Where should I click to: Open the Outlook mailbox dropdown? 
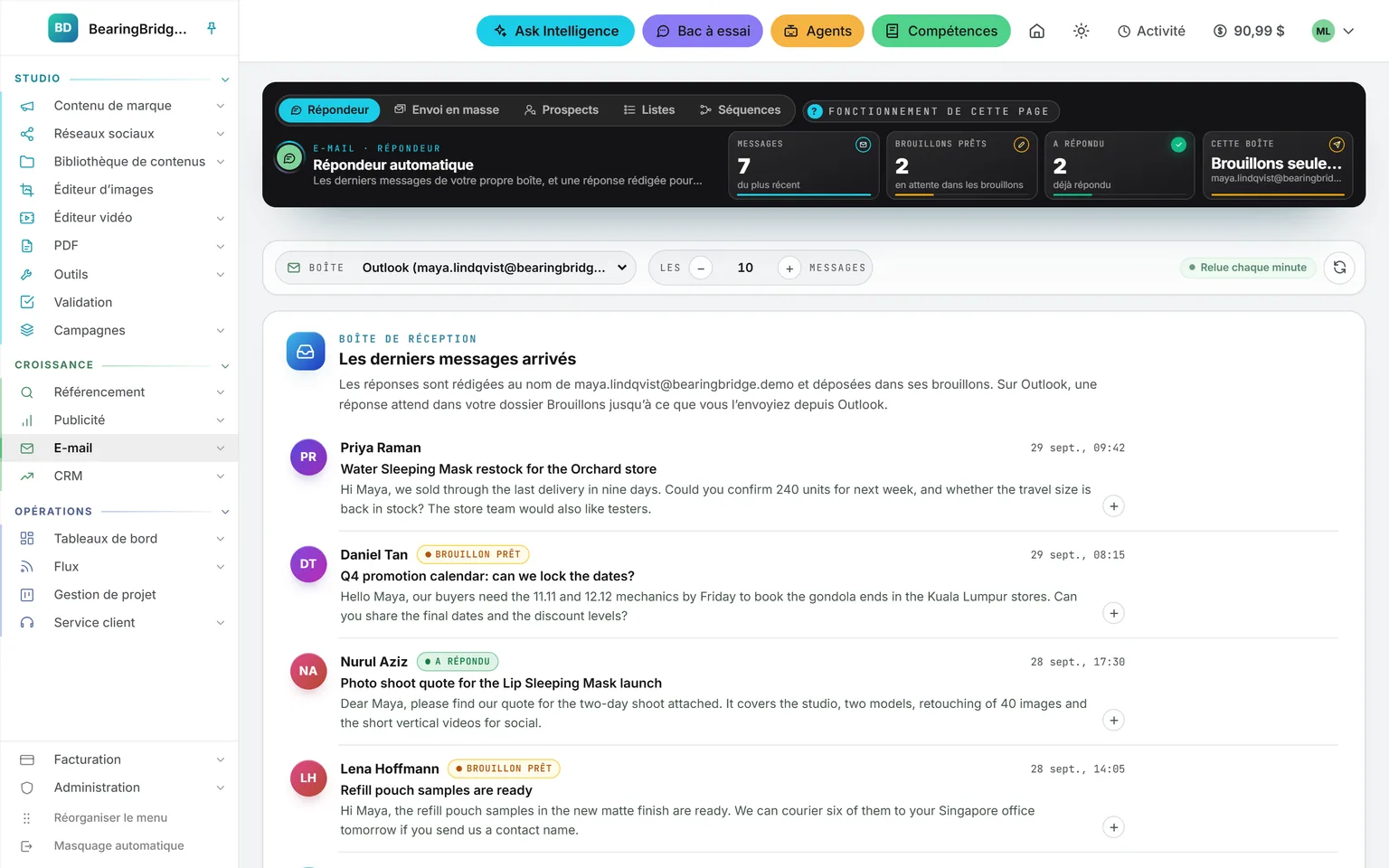456,268
